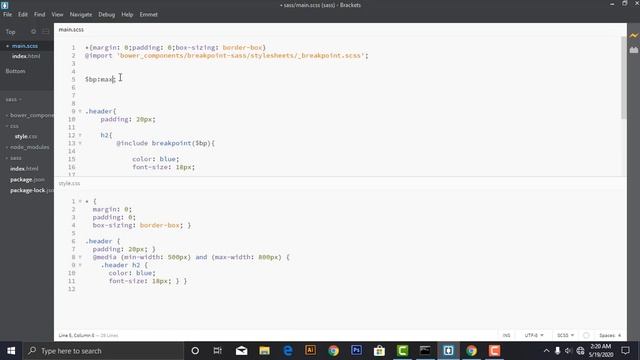The width and height of the screenshot is (640, 360).
Task: Collapse @include fold on line 13
Action: pyautogui.click(x=80, y=143)
